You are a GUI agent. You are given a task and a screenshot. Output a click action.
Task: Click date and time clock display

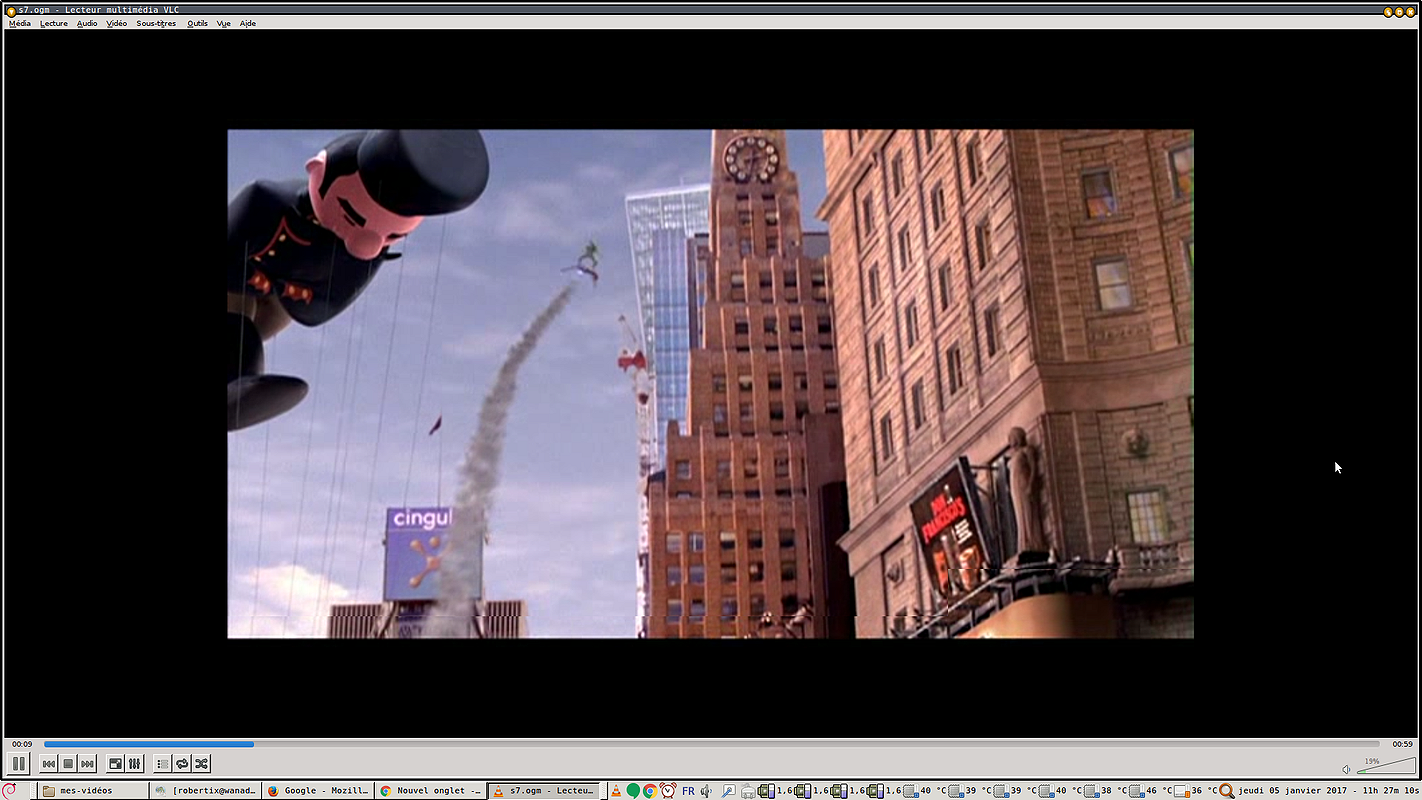click(x=1328, y=791)
